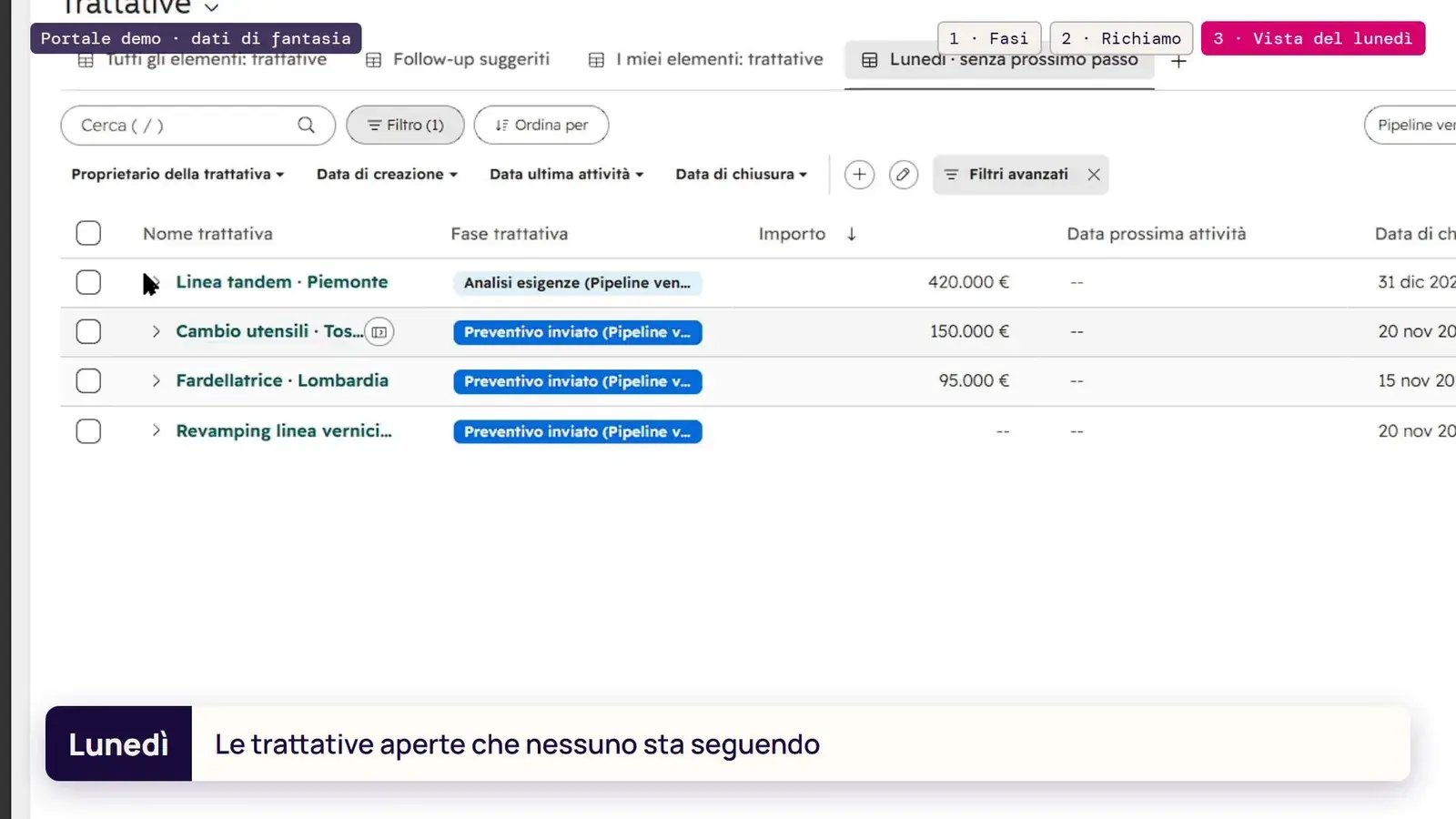Image resolution: width=1456 pixels, height=819 pixels.
Task: Tick the Cambio utensili row checkbox
Action: (x=88, y=331)
